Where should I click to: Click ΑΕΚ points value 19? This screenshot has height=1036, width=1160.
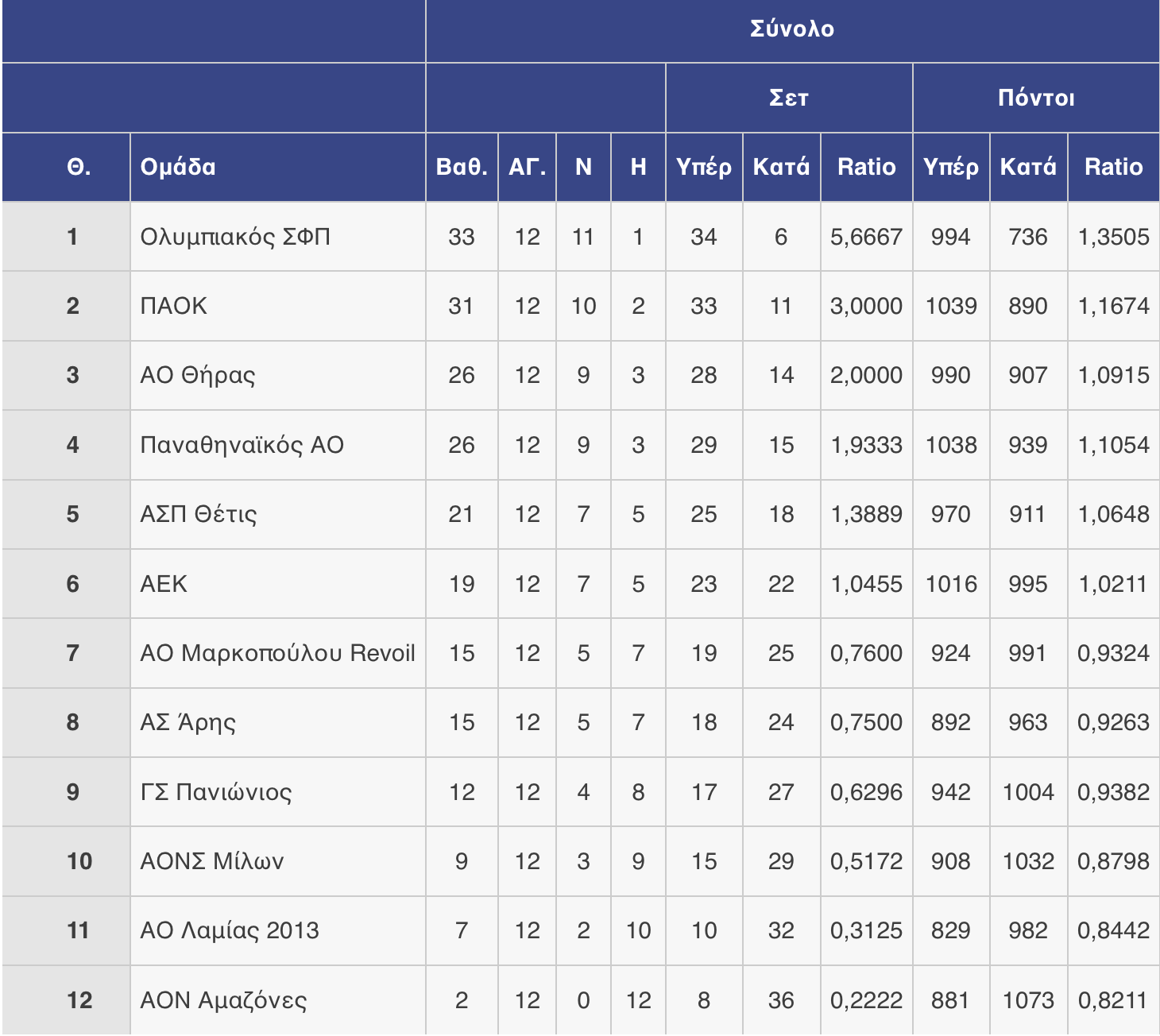pyautogui.click(x=462, y=584)
